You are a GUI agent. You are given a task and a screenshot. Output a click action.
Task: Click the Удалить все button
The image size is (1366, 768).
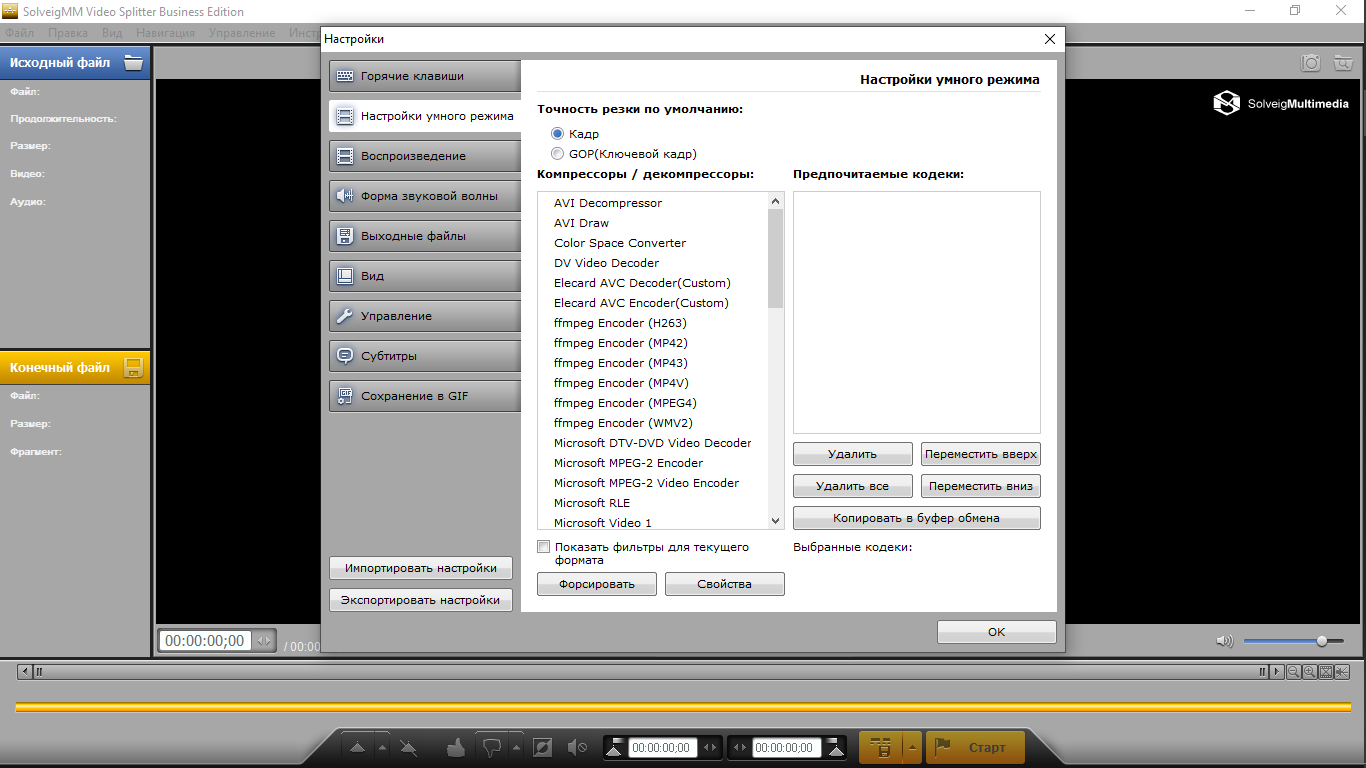coord(853,486)
